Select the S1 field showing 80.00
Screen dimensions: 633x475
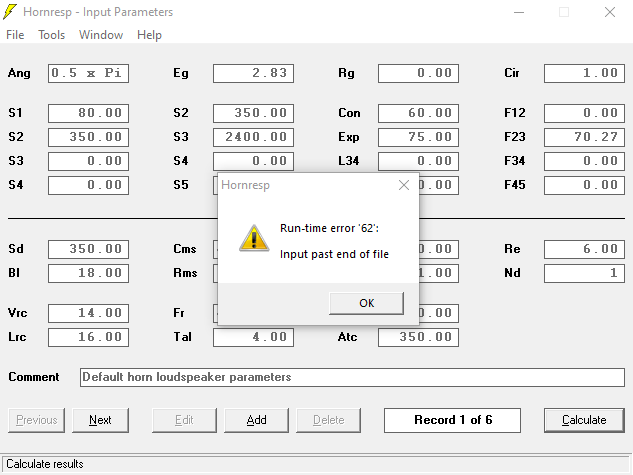coord(88,113)
